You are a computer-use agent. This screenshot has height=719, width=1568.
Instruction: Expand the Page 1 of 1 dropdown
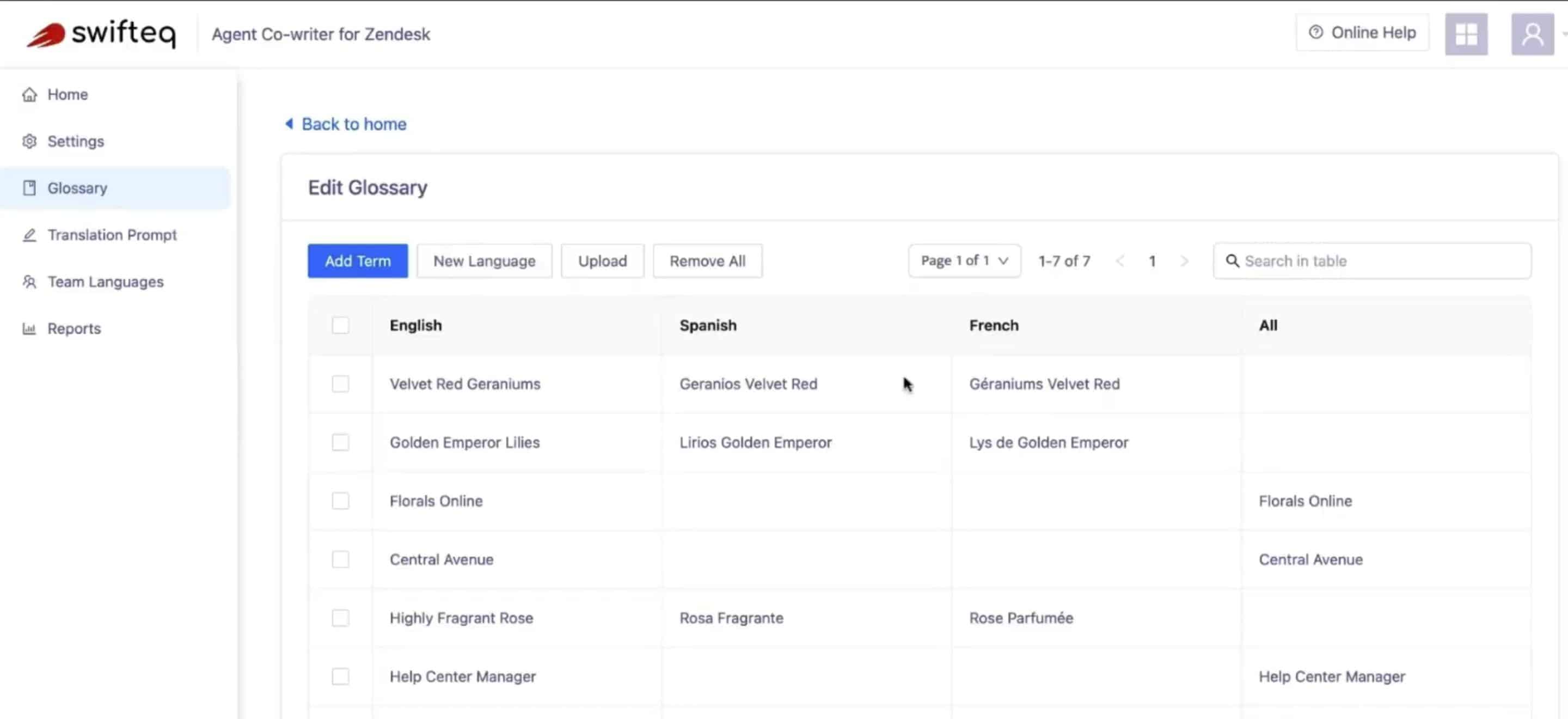click(964, 260)
